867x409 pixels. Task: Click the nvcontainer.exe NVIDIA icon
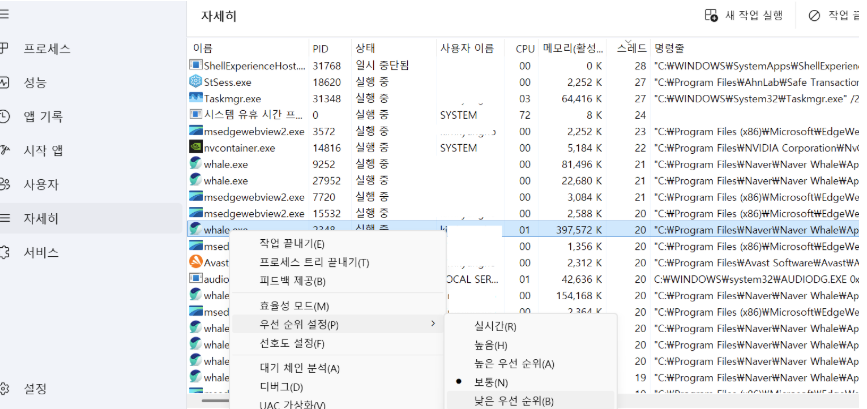[196, 148]
